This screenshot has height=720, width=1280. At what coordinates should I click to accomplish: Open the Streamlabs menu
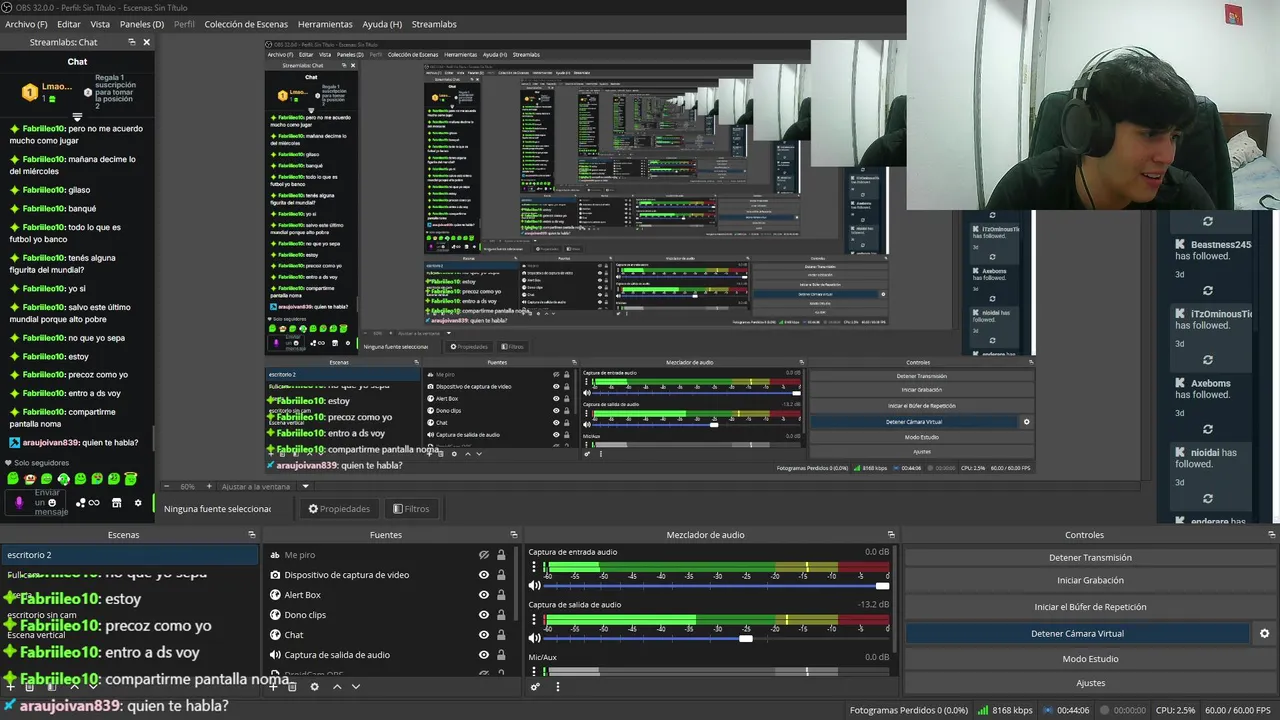434,24
